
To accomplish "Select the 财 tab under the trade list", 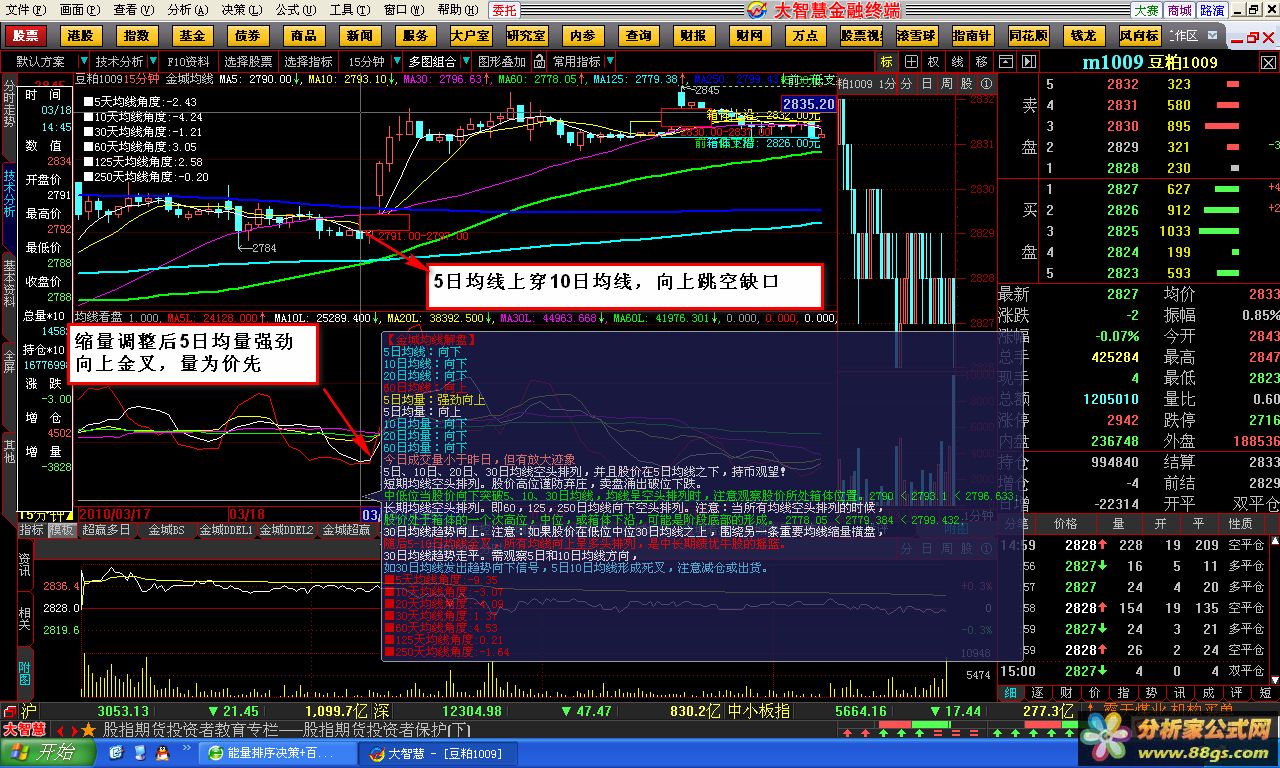I will pyautogui.click(x=1066, y=693).
